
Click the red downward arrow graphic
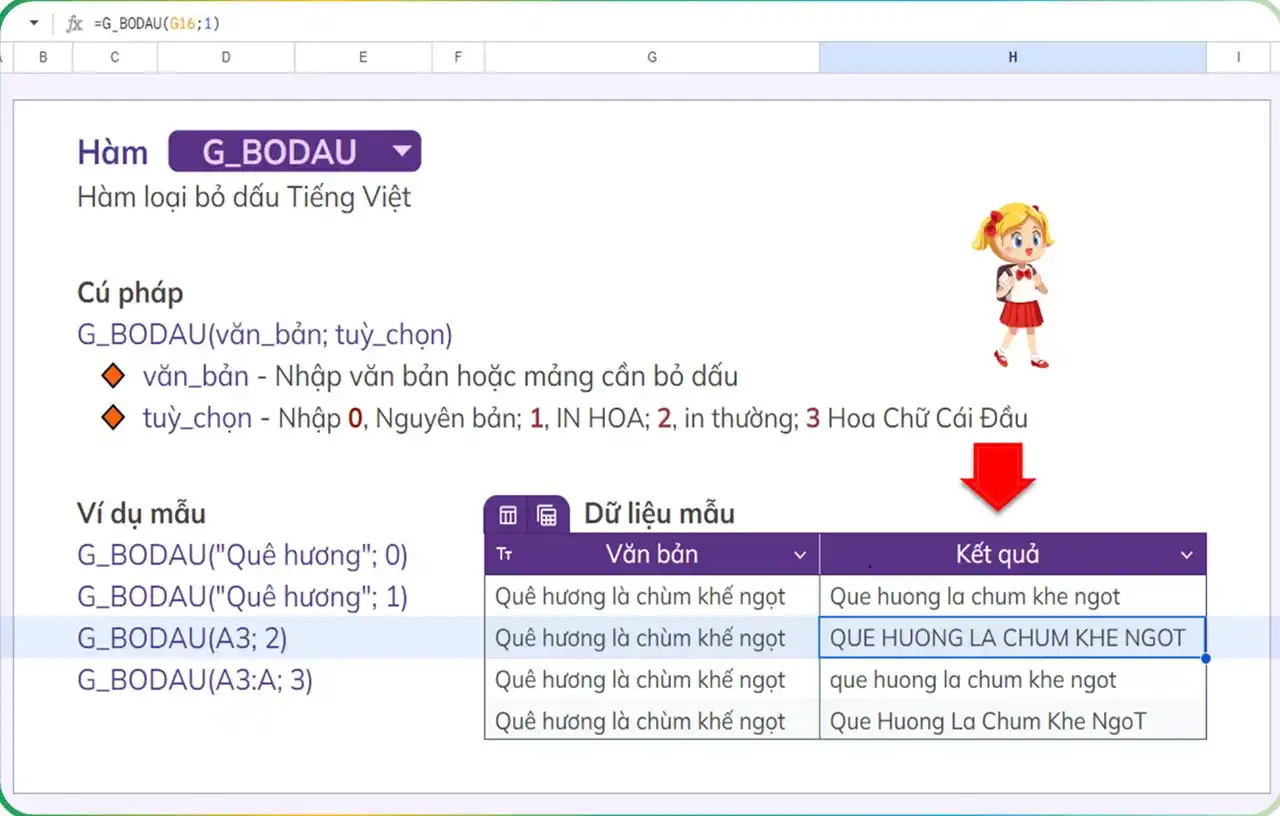997,476
